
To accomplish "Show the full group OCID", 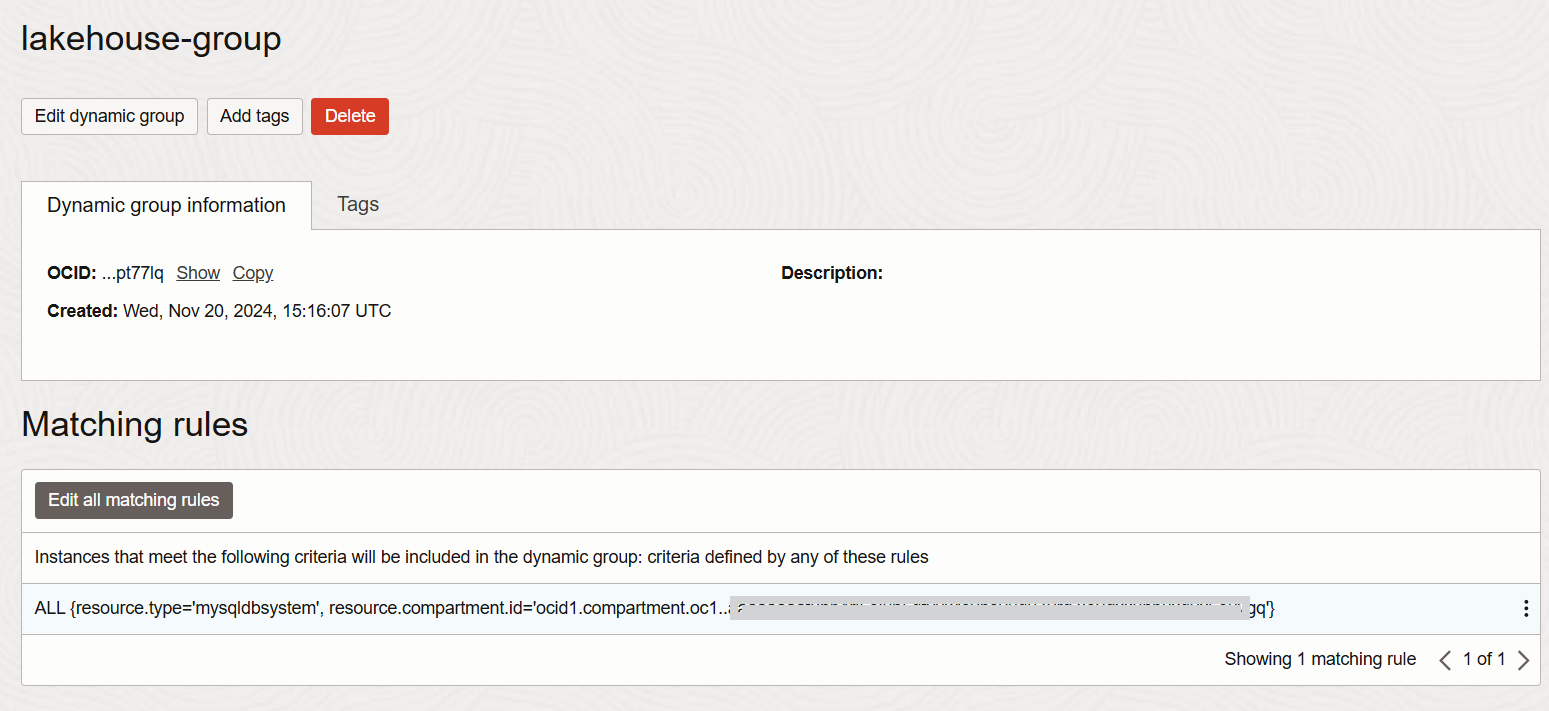I will [x=197, y=272].
